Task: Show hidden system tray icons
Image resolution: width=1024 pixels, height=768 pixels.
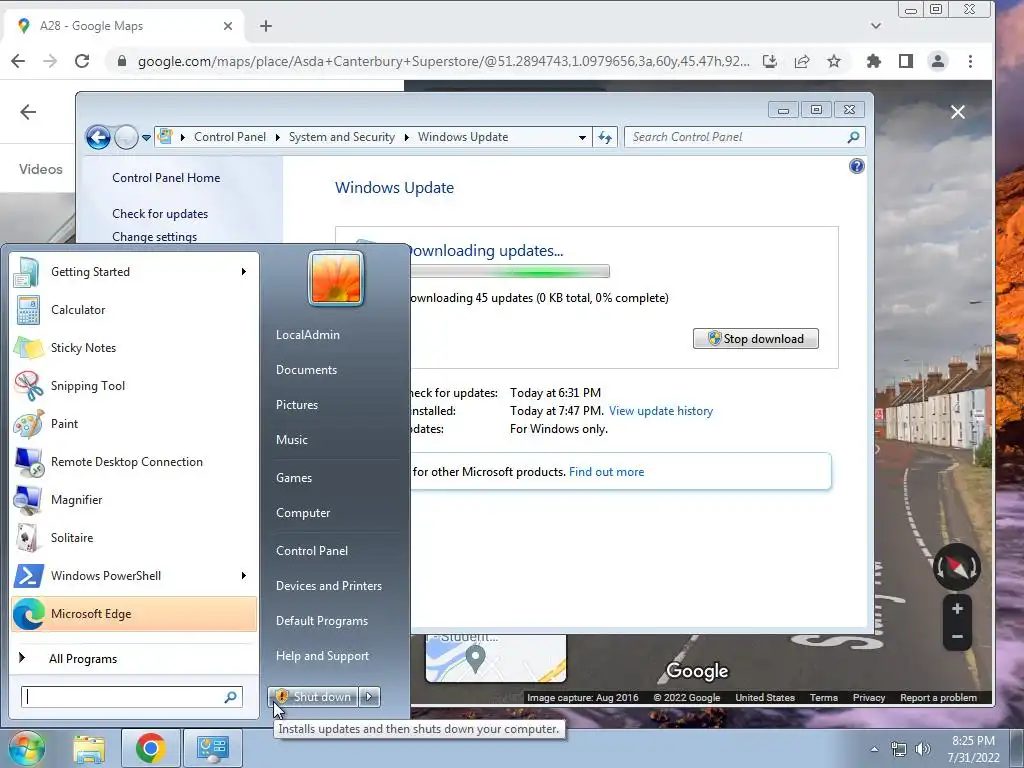Action: (874, 749)
